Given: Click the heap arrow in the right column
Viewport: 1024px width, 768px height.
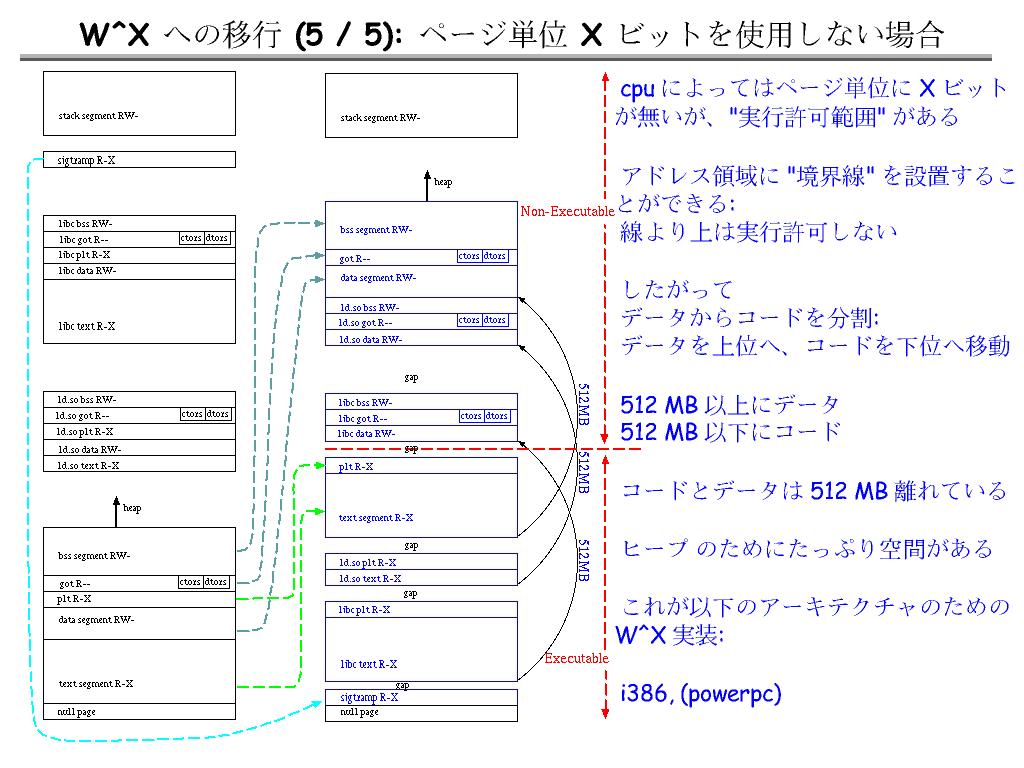Looking at the screenshot, I should coord(427,183).
